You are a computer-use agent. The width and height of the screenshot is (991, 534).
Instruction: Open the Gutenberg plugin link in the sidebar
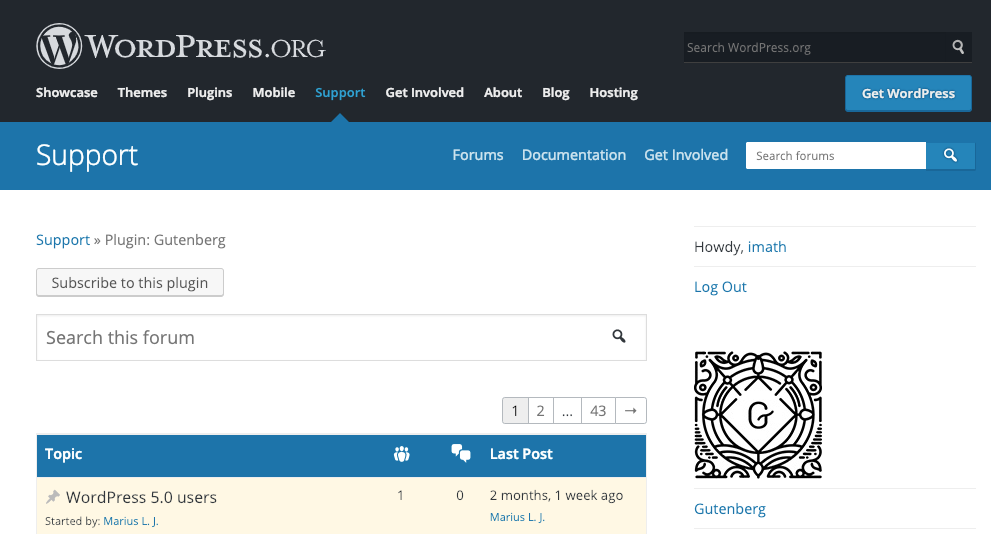click(730, 509)
